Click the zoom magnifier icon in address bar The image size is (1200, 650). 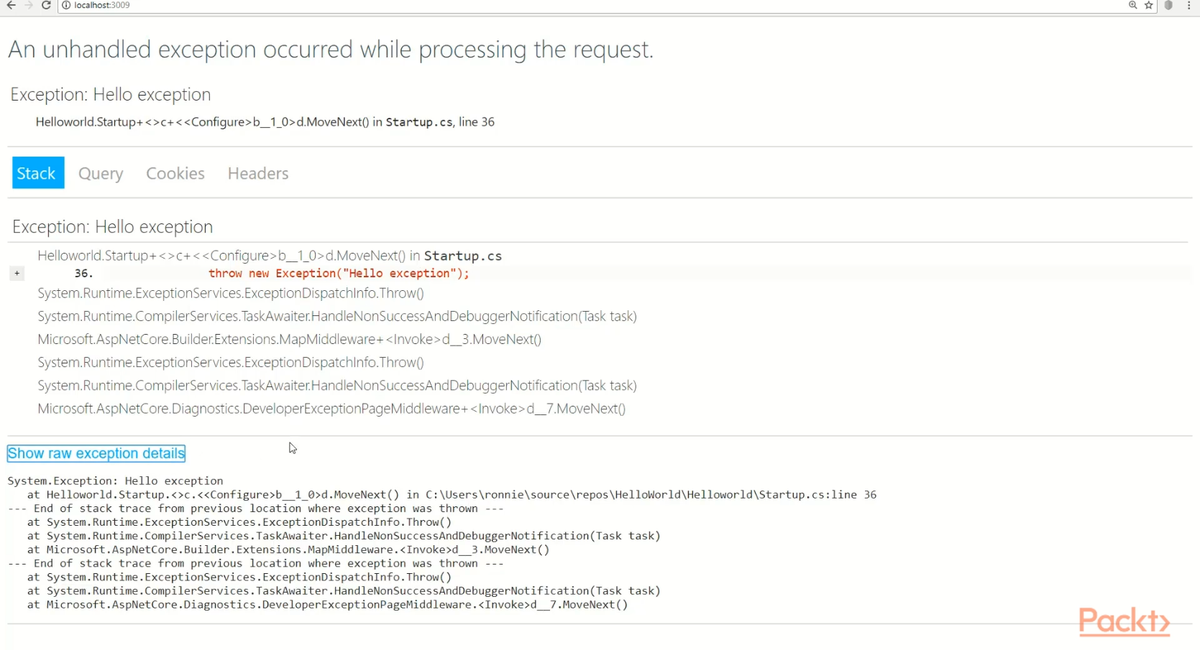(x=1132, y=6)
